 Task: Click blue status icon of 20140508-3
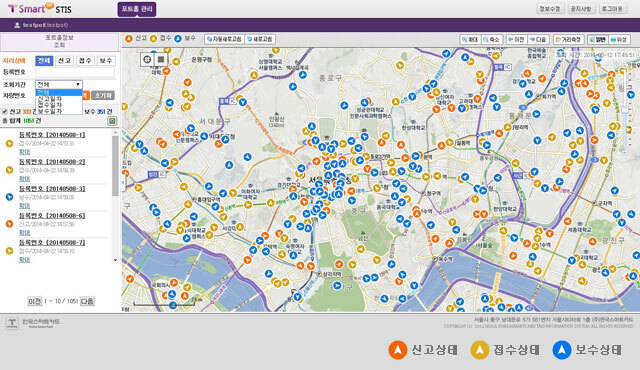[x=9, y=197]
